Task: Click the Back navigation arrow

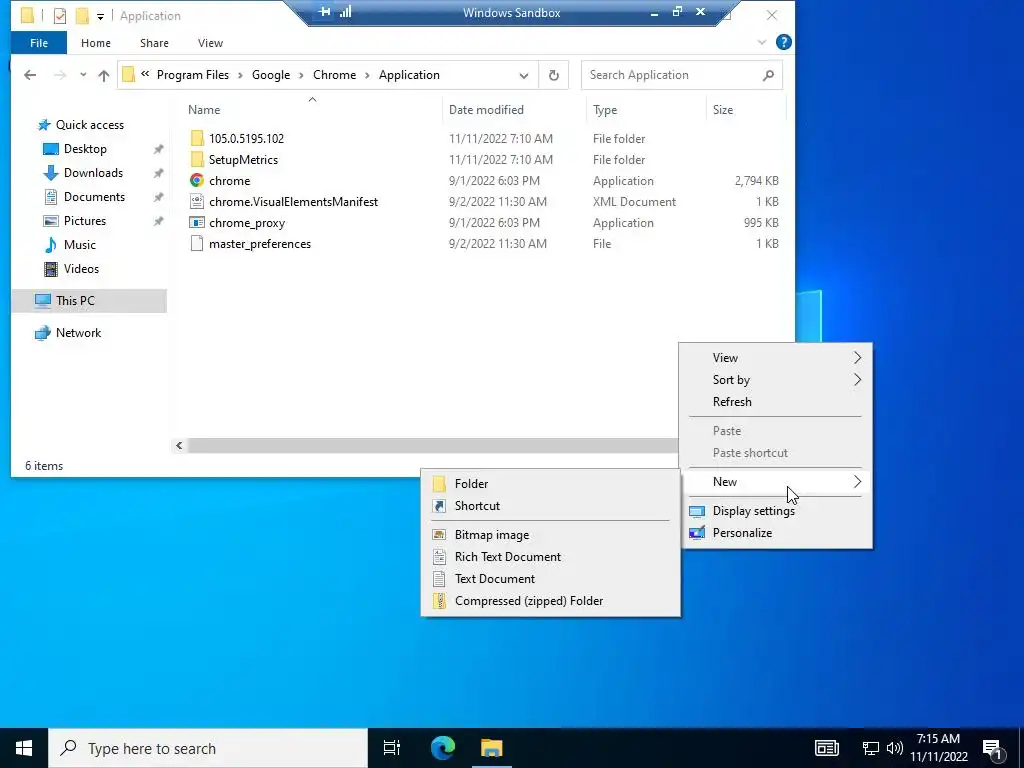Action: tap(30, 75)
